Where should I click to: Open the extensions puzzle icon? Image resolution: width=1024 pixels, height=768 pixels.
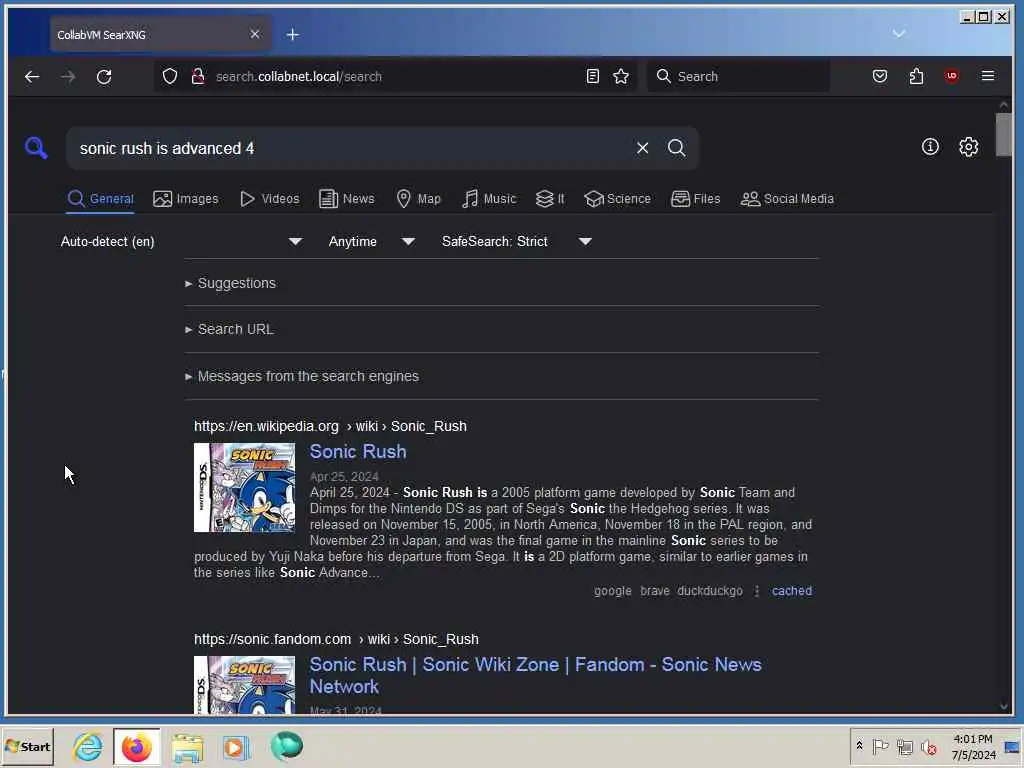916,76
